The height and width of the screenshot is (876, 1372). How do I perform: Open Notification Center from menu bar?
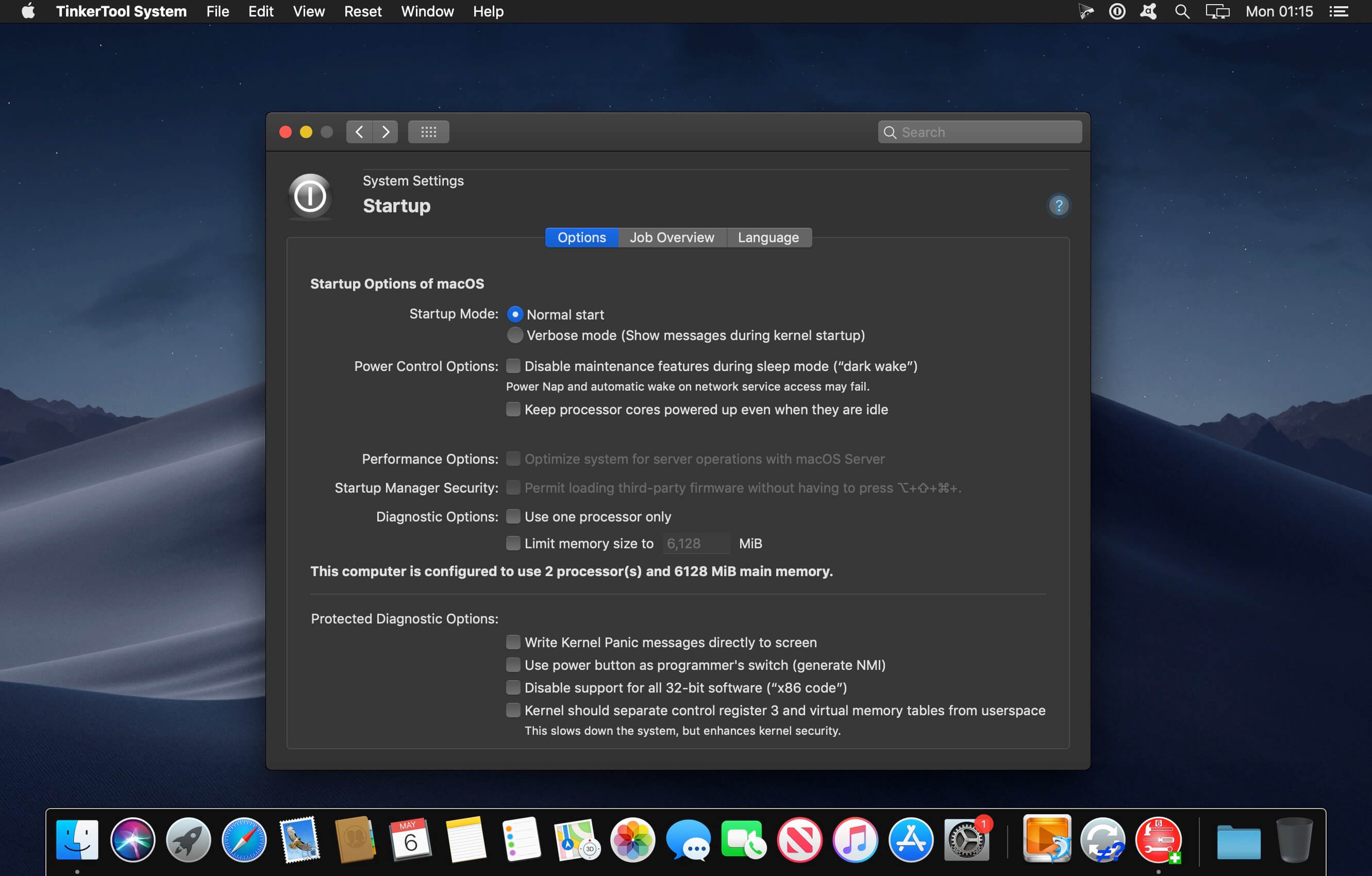click(x=1338, y=11)
